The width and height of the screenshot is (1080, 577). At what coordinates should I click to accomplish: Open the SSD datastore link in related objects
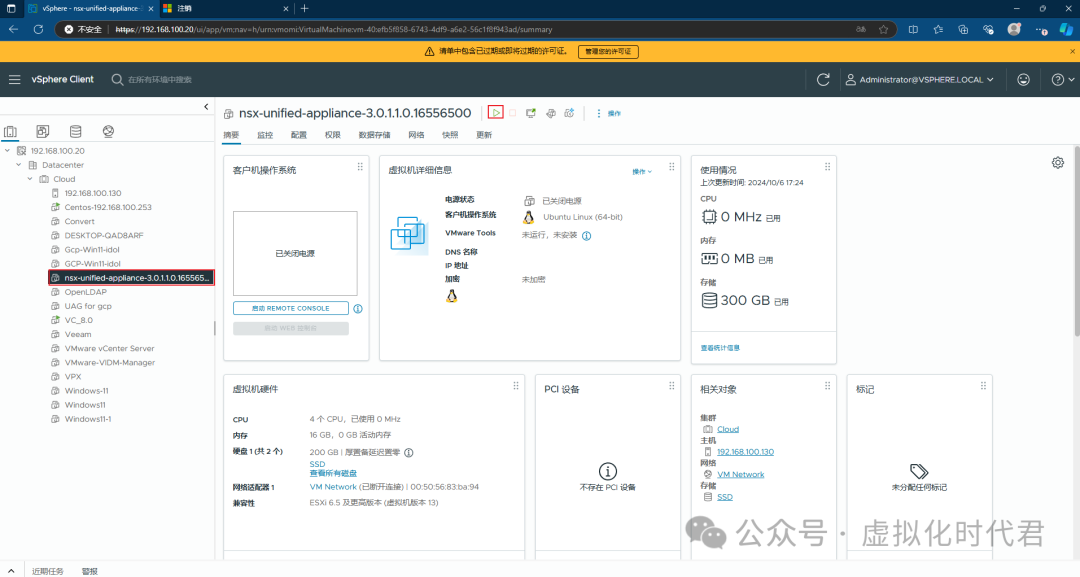725,497
